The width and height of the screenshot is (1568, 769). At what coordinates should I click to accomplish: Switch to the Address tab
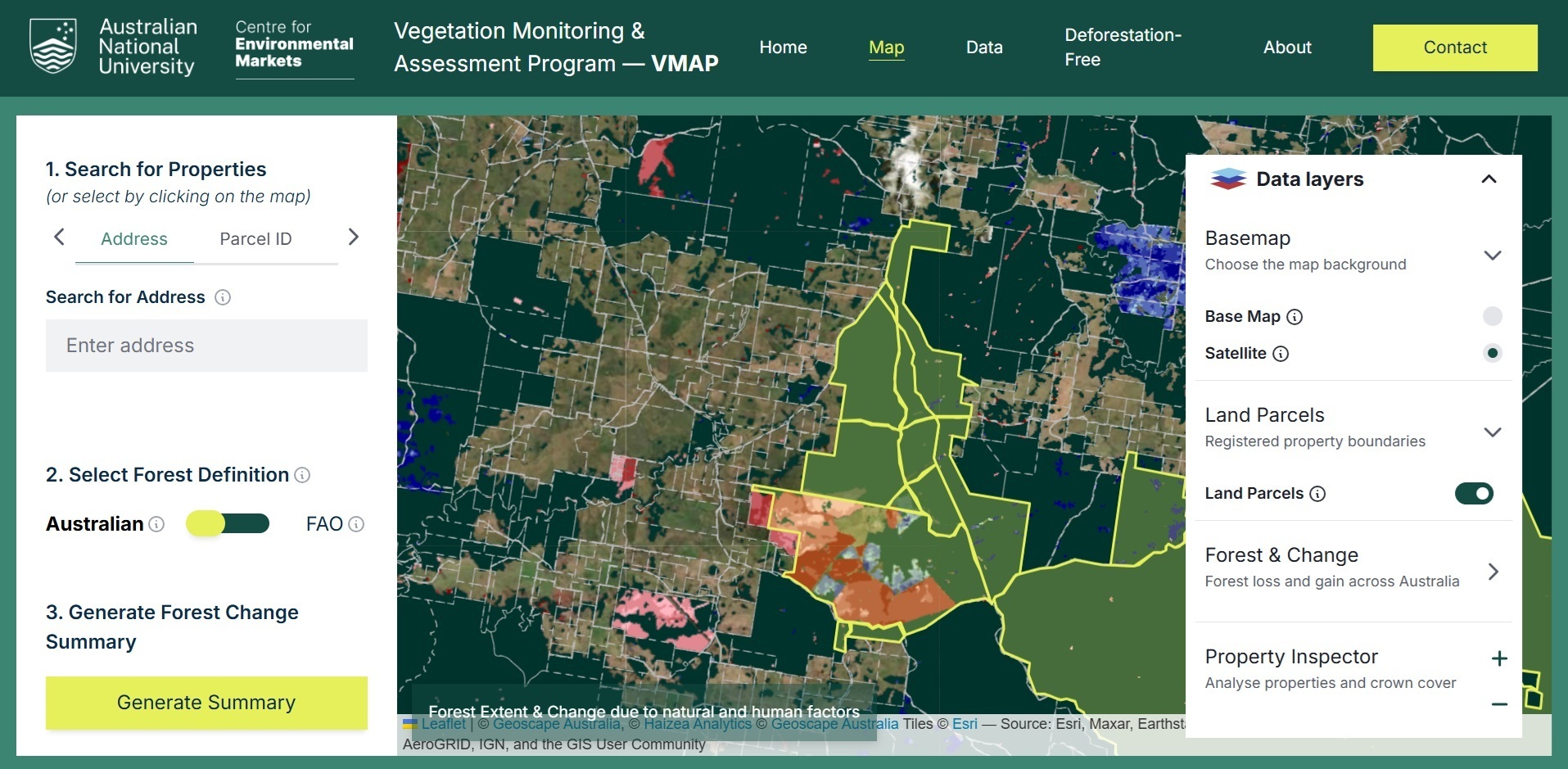click(x=134, y=239)
